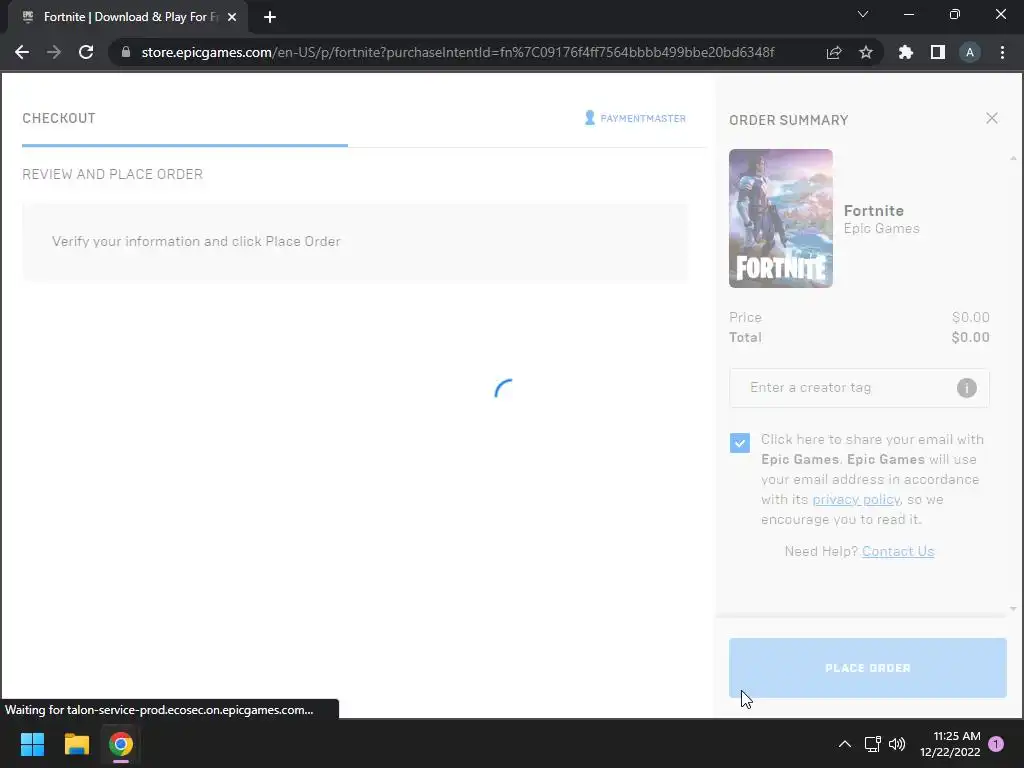Open a new browser tab
This screenshot has height=768, width=1024.
(270, 17)
